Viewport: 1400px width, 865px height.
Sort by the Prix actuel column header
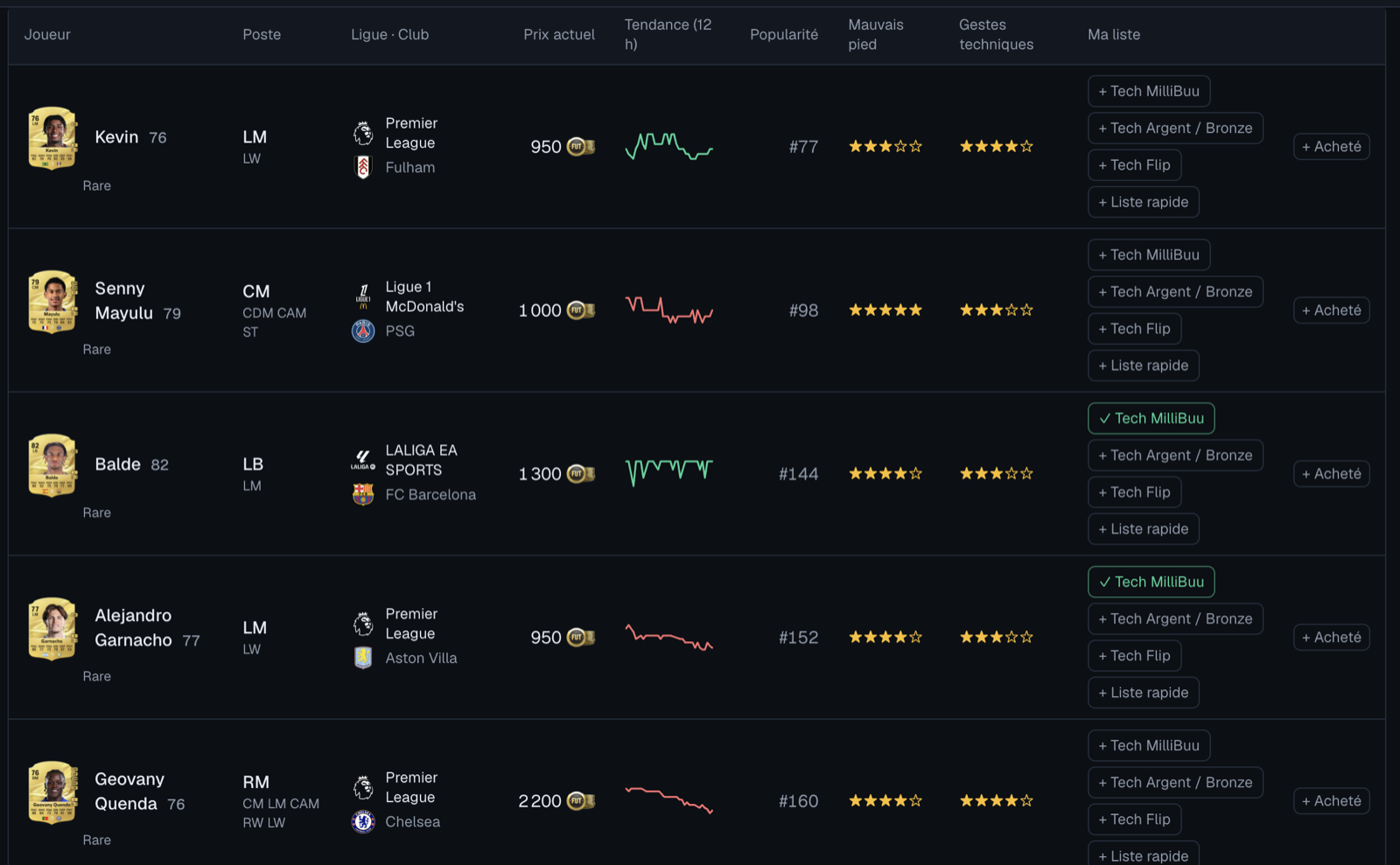[559, 35]
